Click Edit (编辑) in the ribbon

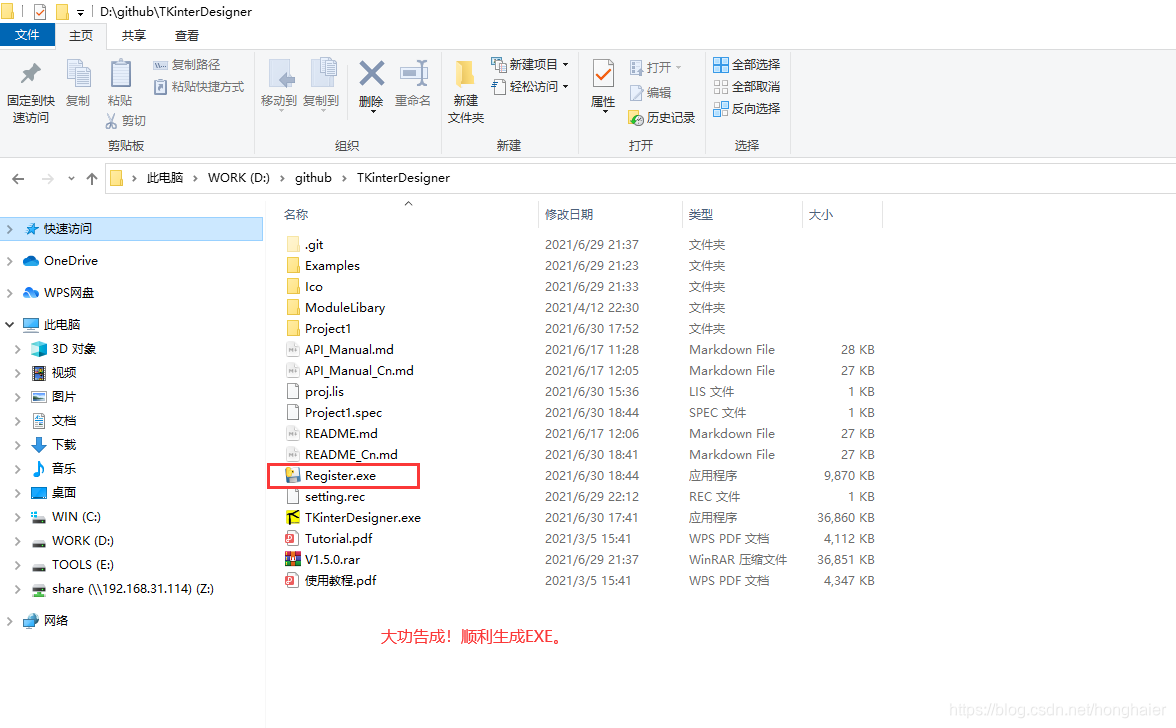coord(650,93)
